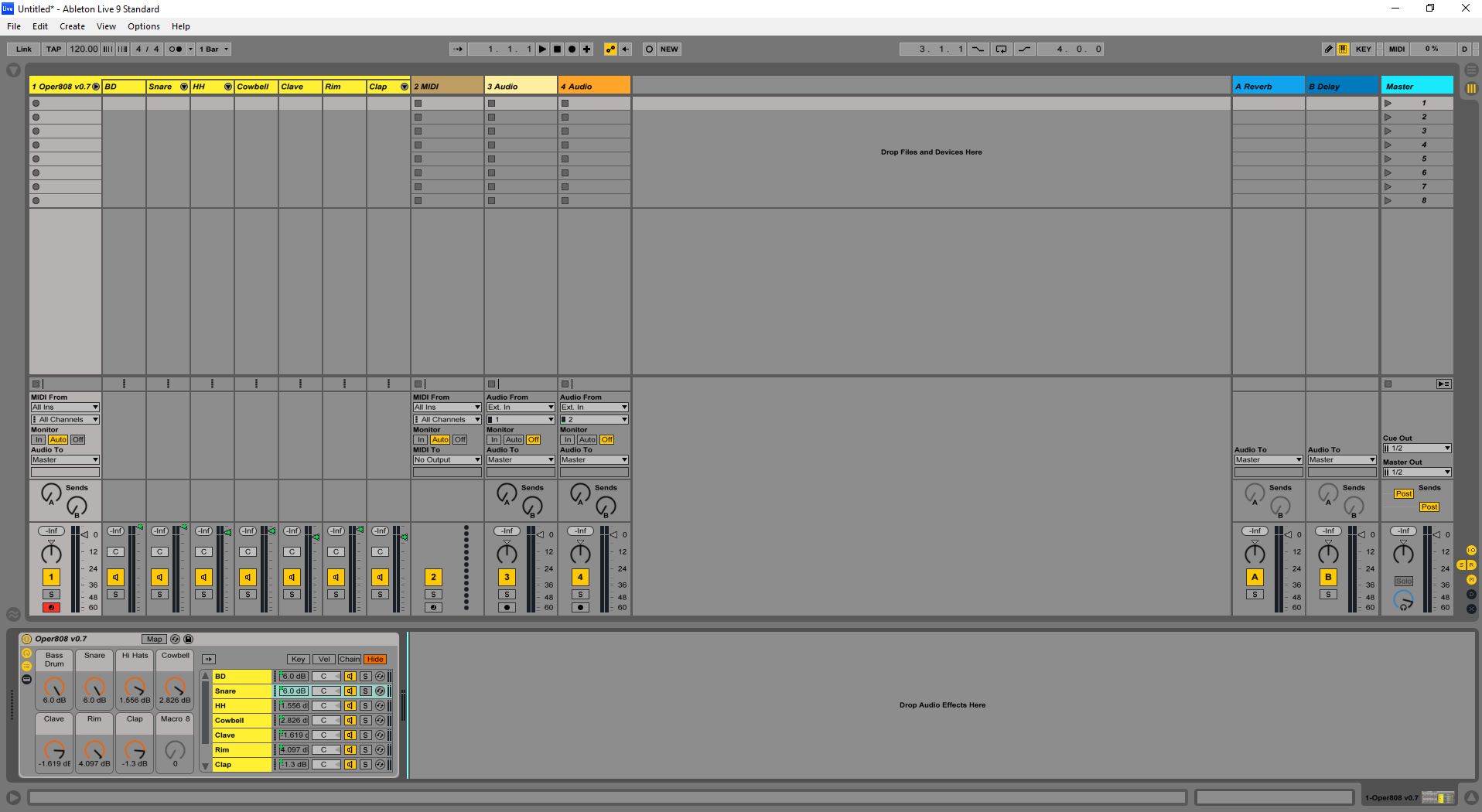
Task: Open MIDI From All Ins dropdown on track 1
Action: (x=65, y=407)
